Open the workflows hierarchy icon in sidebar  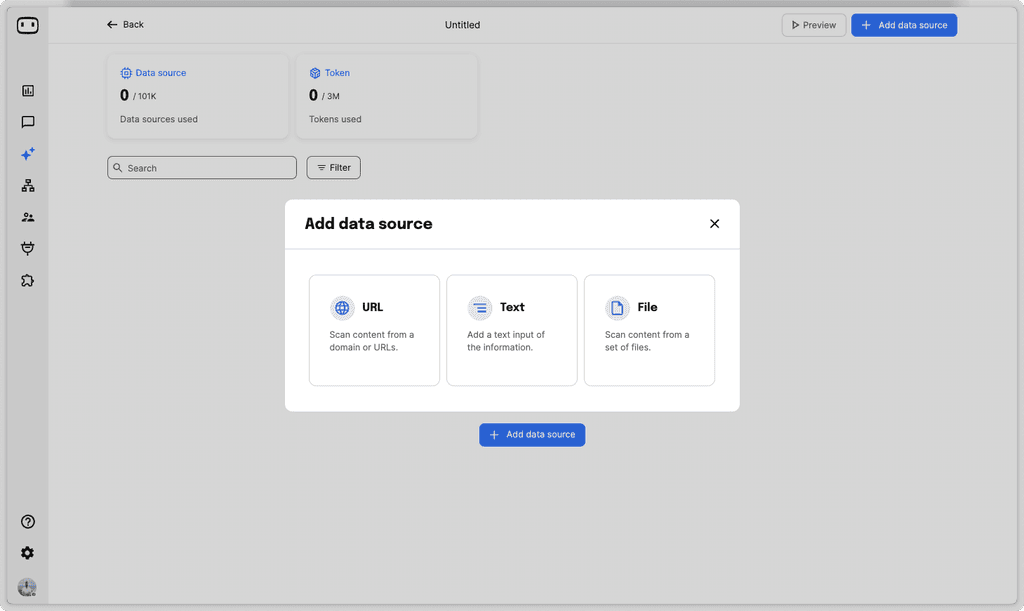coord(27,185)
